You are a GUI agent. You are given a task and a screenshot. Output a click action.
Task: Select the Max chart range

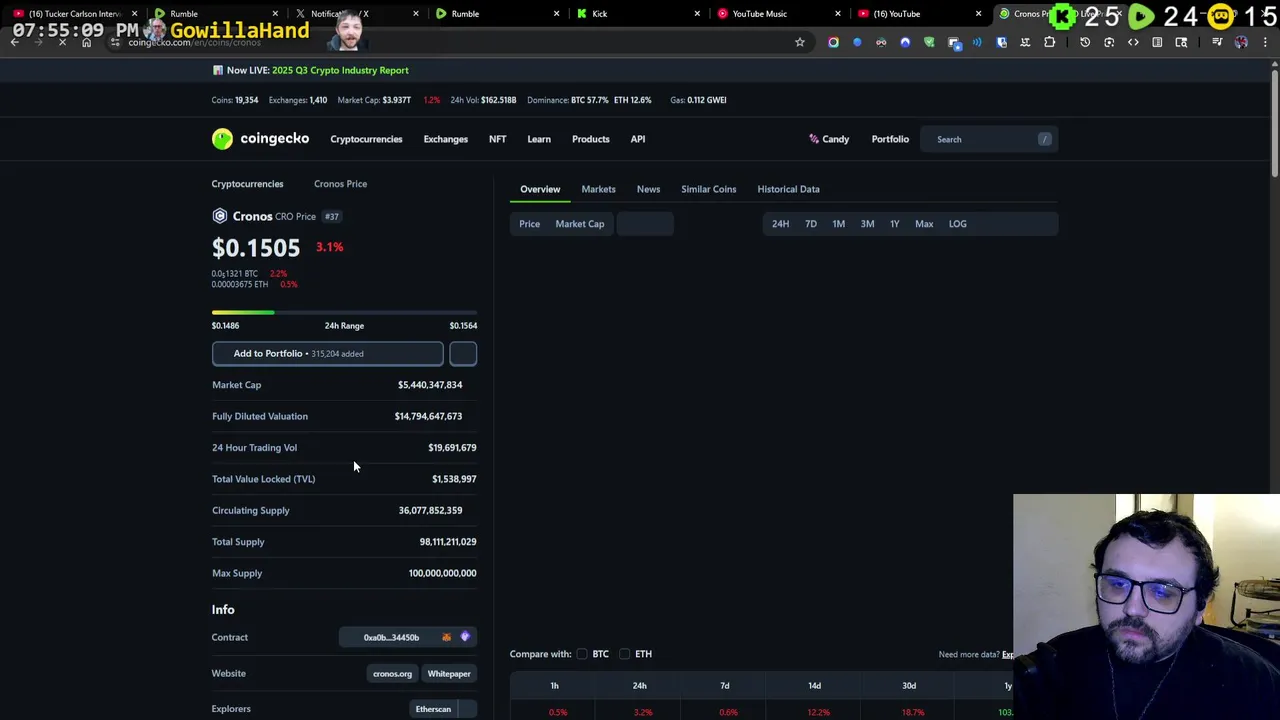point(924,224)
